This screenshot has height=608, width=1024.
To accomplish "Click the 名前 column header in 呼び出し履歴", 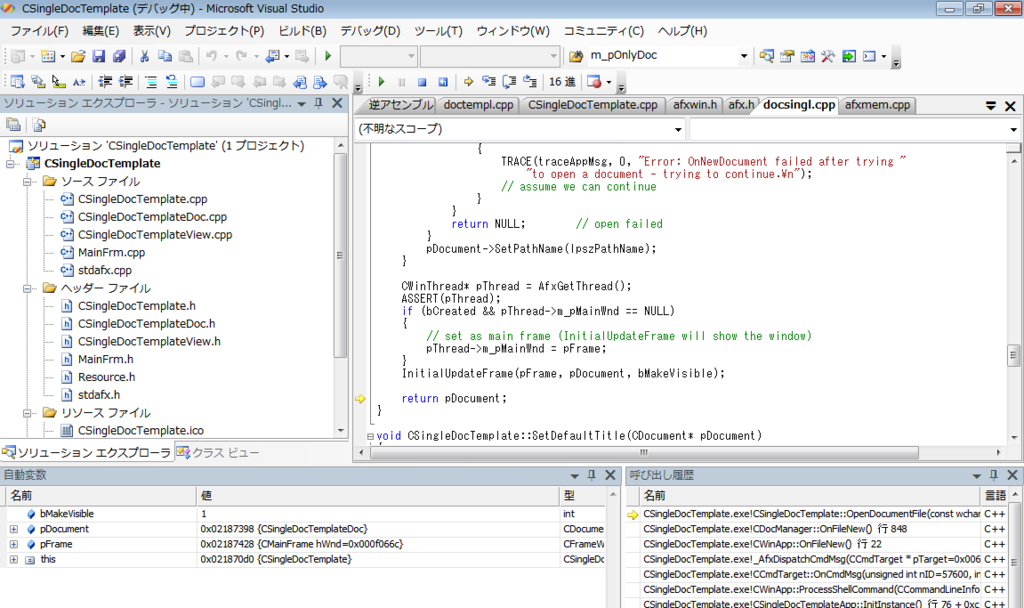I will [809, 496].
